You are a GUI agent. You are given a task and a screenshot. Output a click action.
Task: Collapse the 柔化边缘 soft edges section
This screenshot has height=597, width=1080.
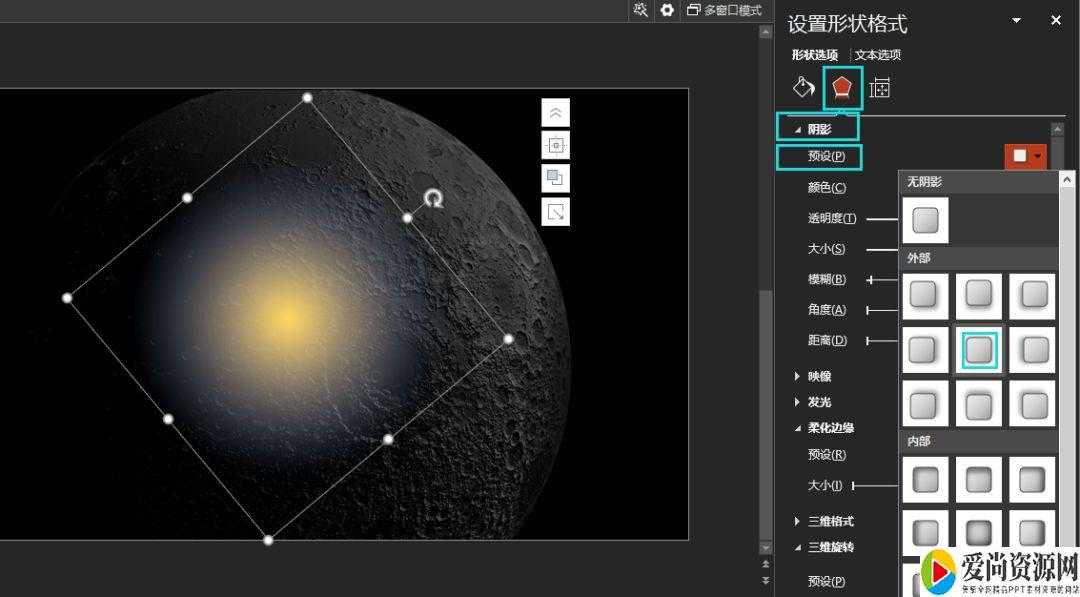click(x=830, y=428)
